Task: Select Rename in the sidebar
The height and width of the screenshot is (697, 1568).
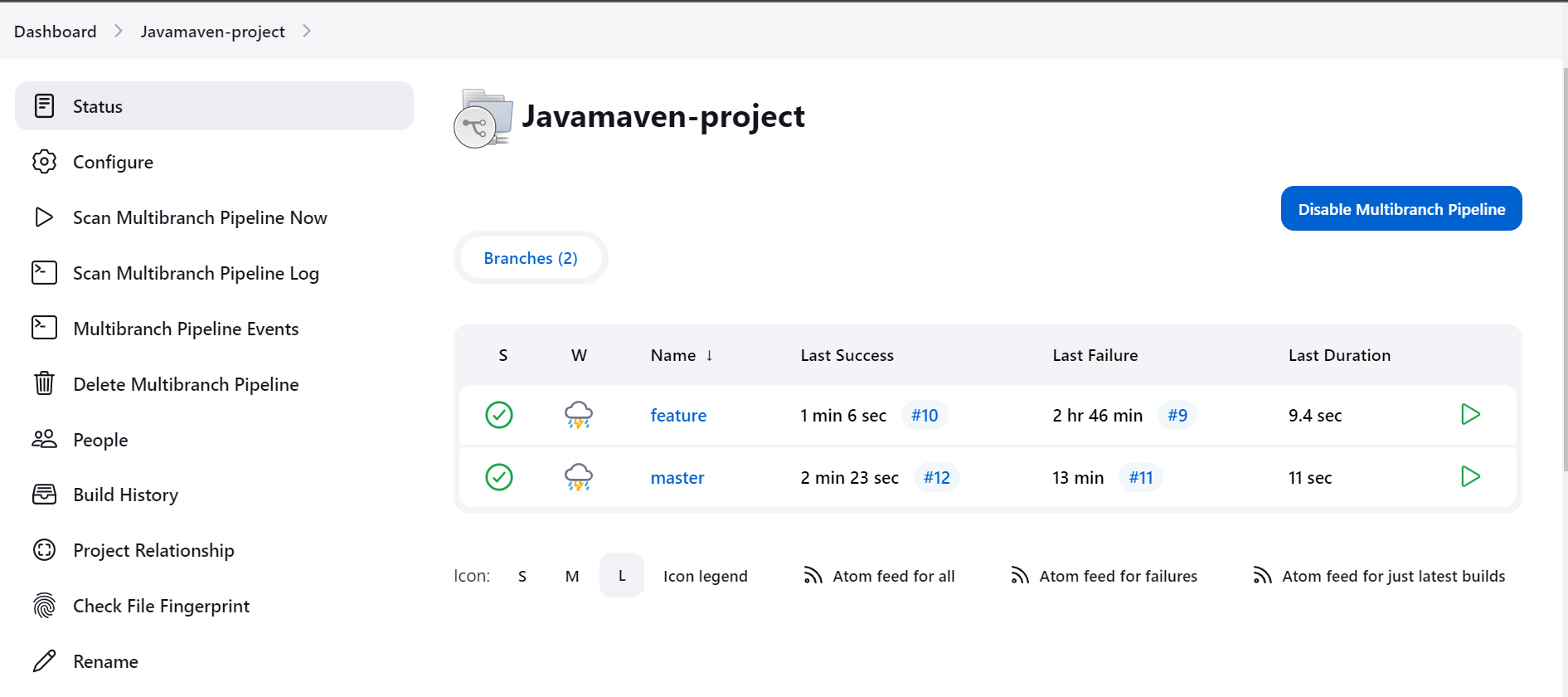Action: [x=214, y=661]
